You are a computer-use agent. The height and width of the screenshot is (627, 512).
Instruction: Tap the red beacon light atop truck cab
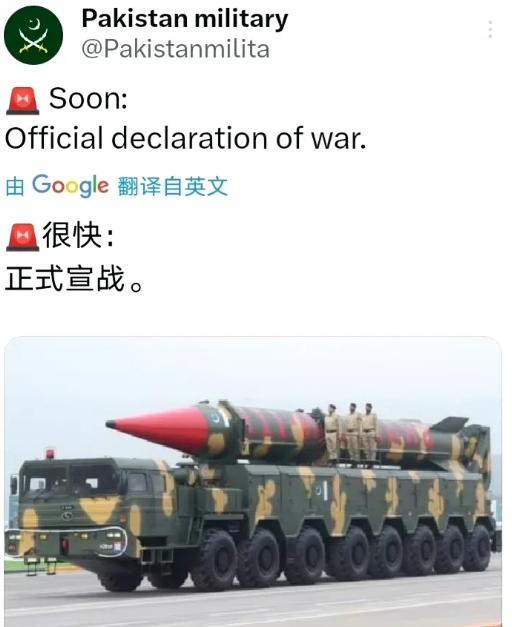coord(50,453)
